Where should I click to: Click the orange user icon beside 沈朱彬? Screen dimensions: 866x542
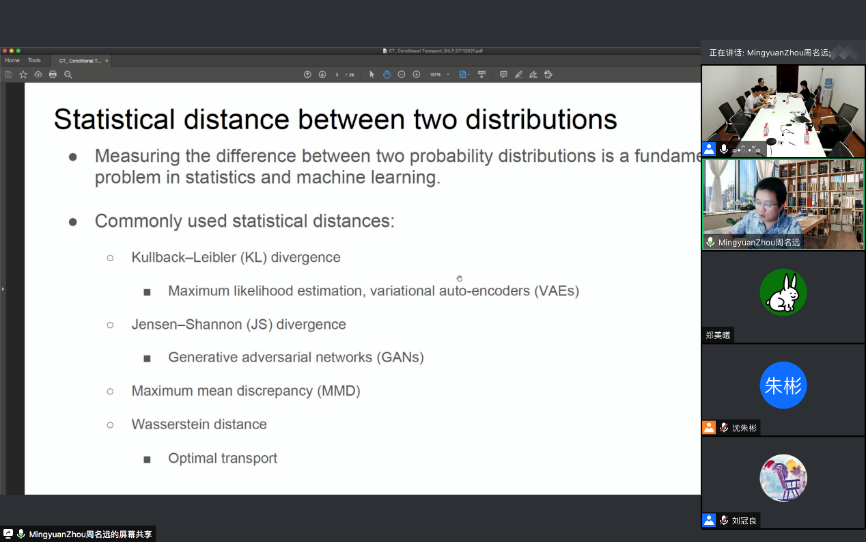[x=709, y=428]
